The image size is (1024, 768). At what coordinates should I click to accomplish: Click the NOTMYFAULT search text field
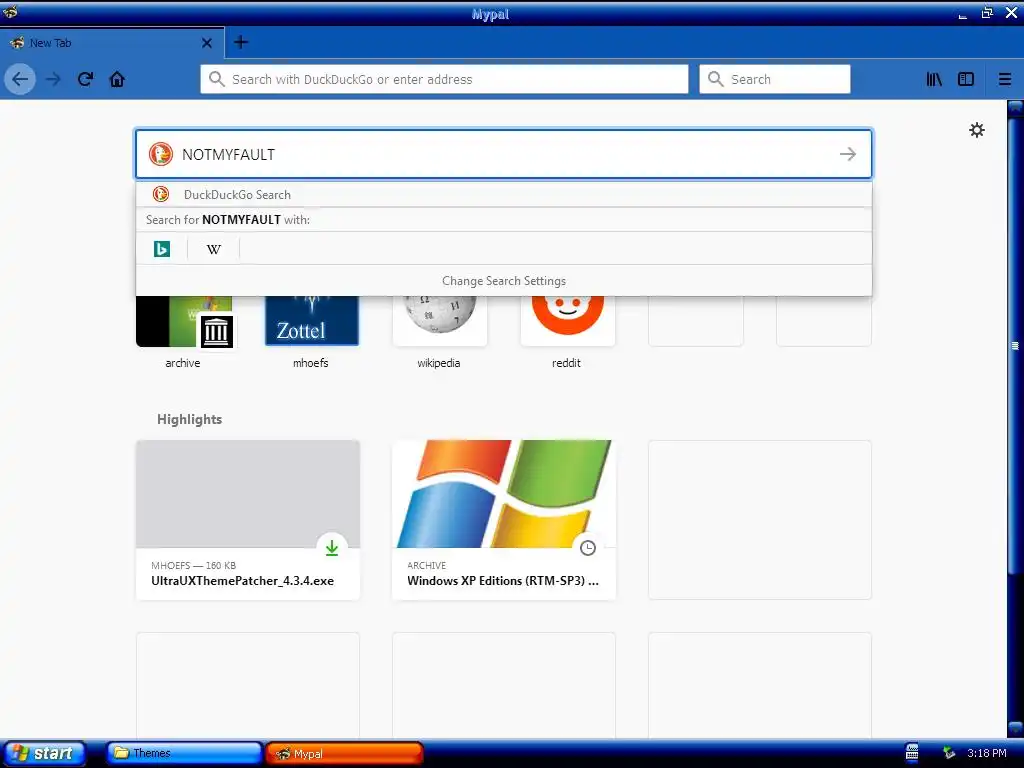click(x=503, y=154)
